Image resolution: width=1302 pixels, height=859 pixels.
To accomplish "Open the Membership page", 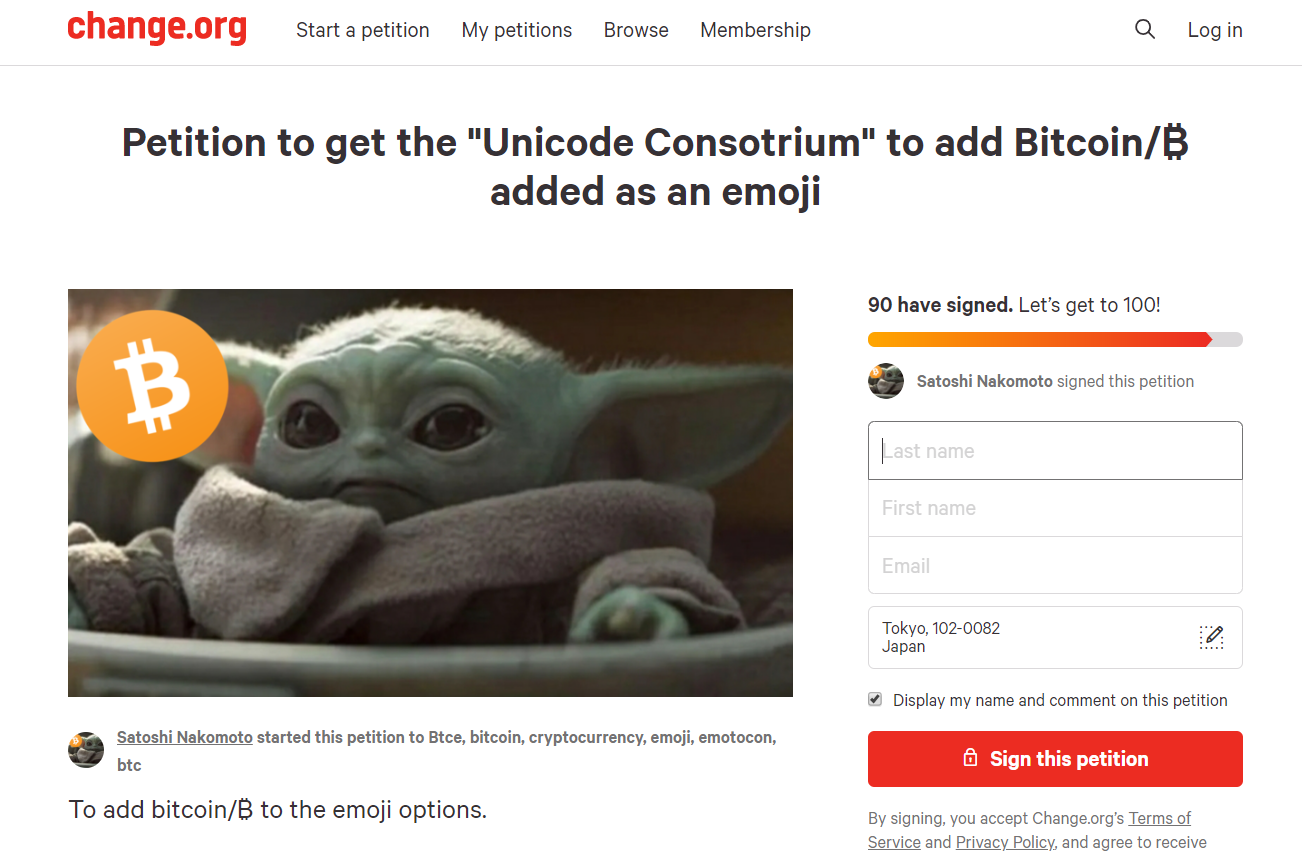I will click(x=755, y=30).
